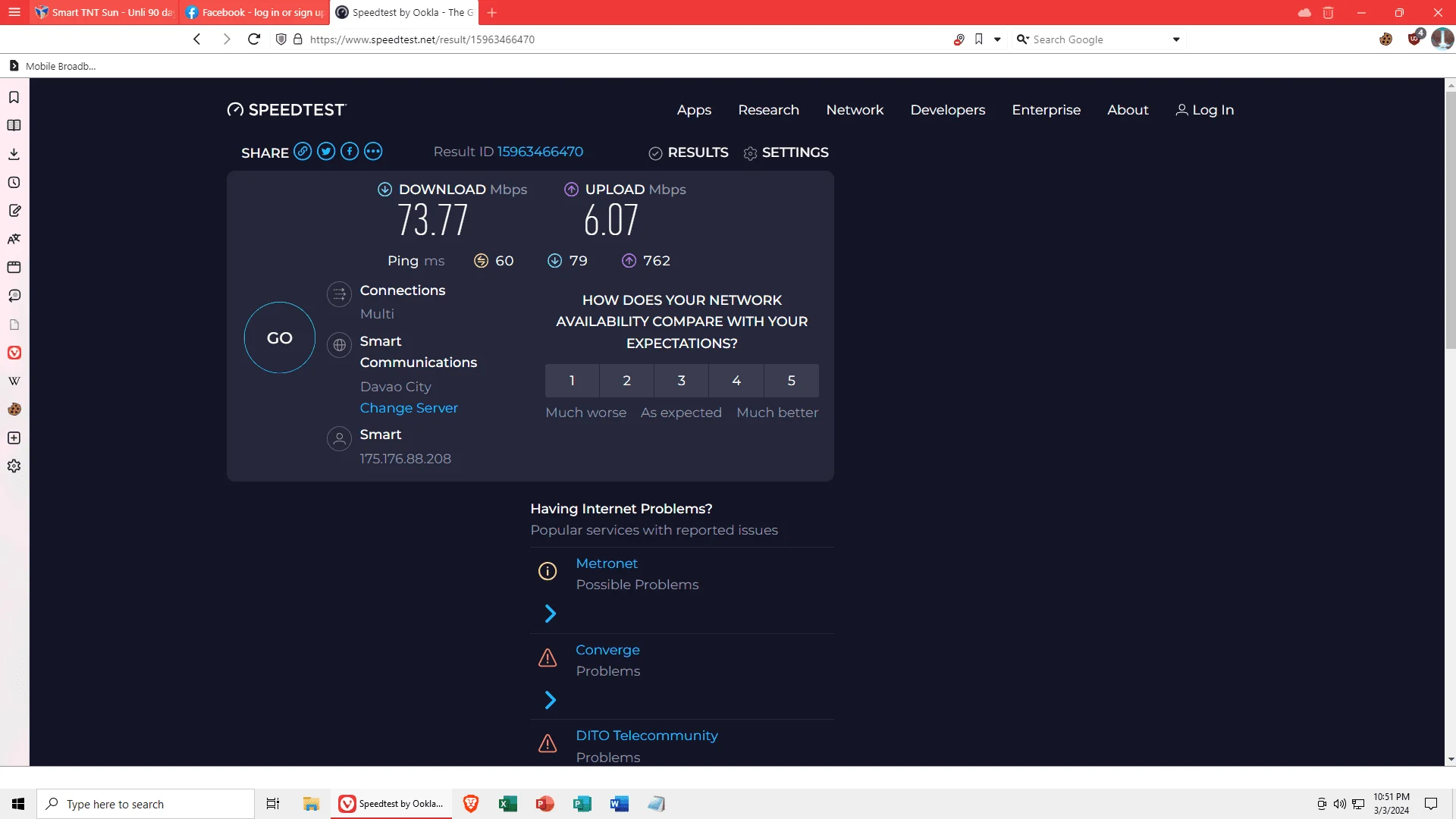Open the History panel clock icon
The image size is (1456, 819).
pyautogui.click(x=14, y=182)
